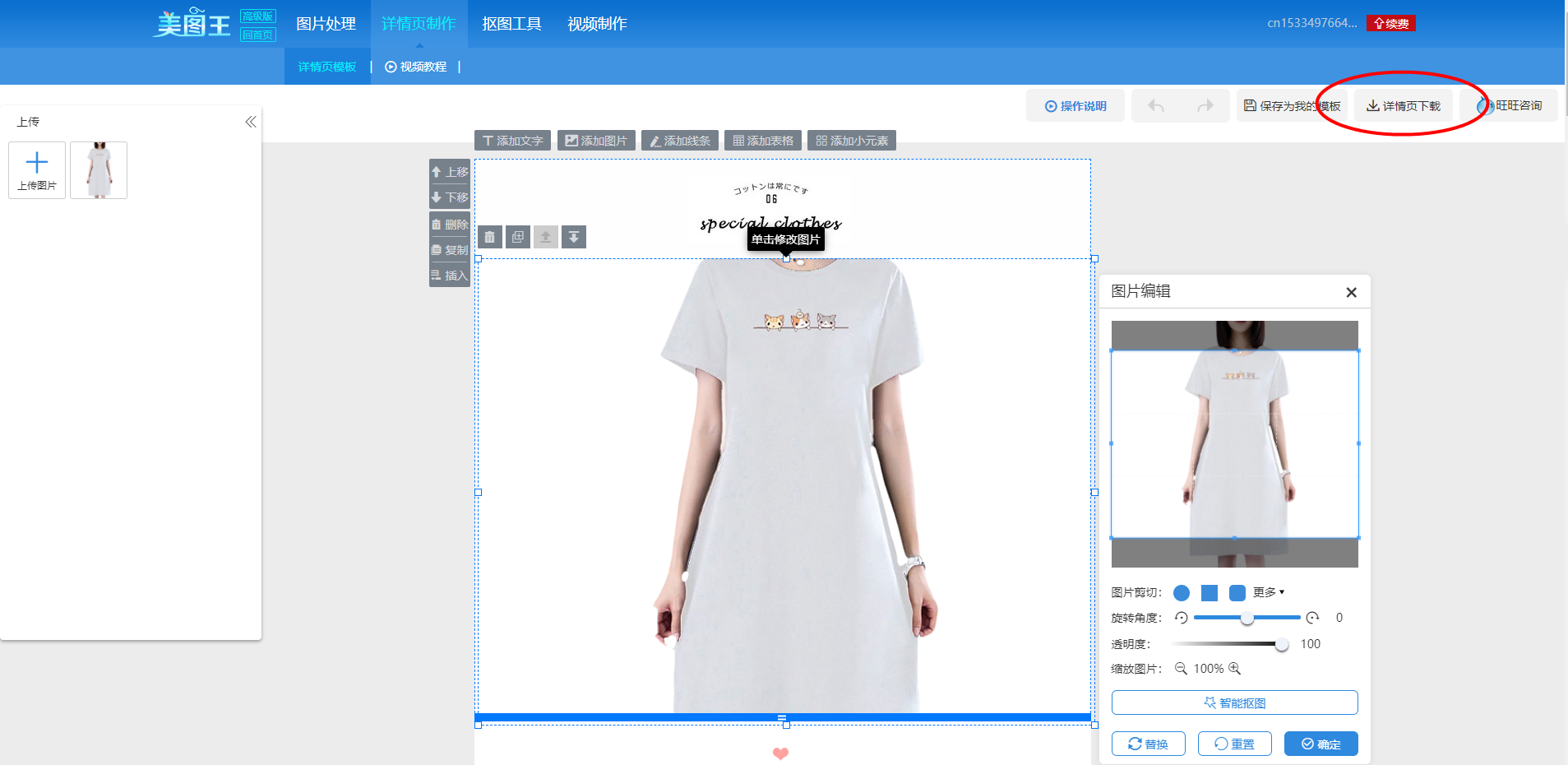Click the 重置 reset button

coord(1235,744)
